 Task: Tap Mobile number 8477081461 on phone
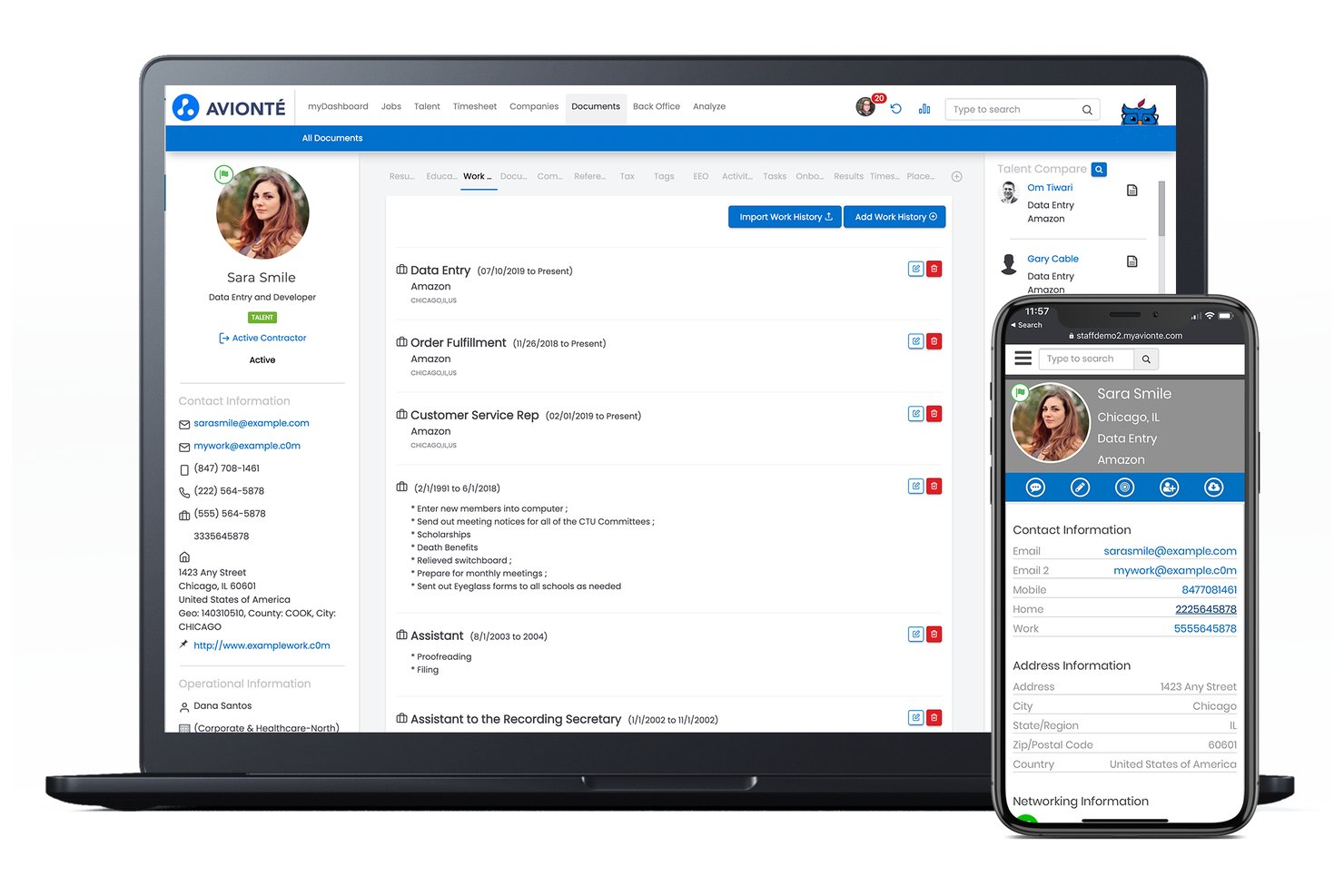tap(1209, 590)
